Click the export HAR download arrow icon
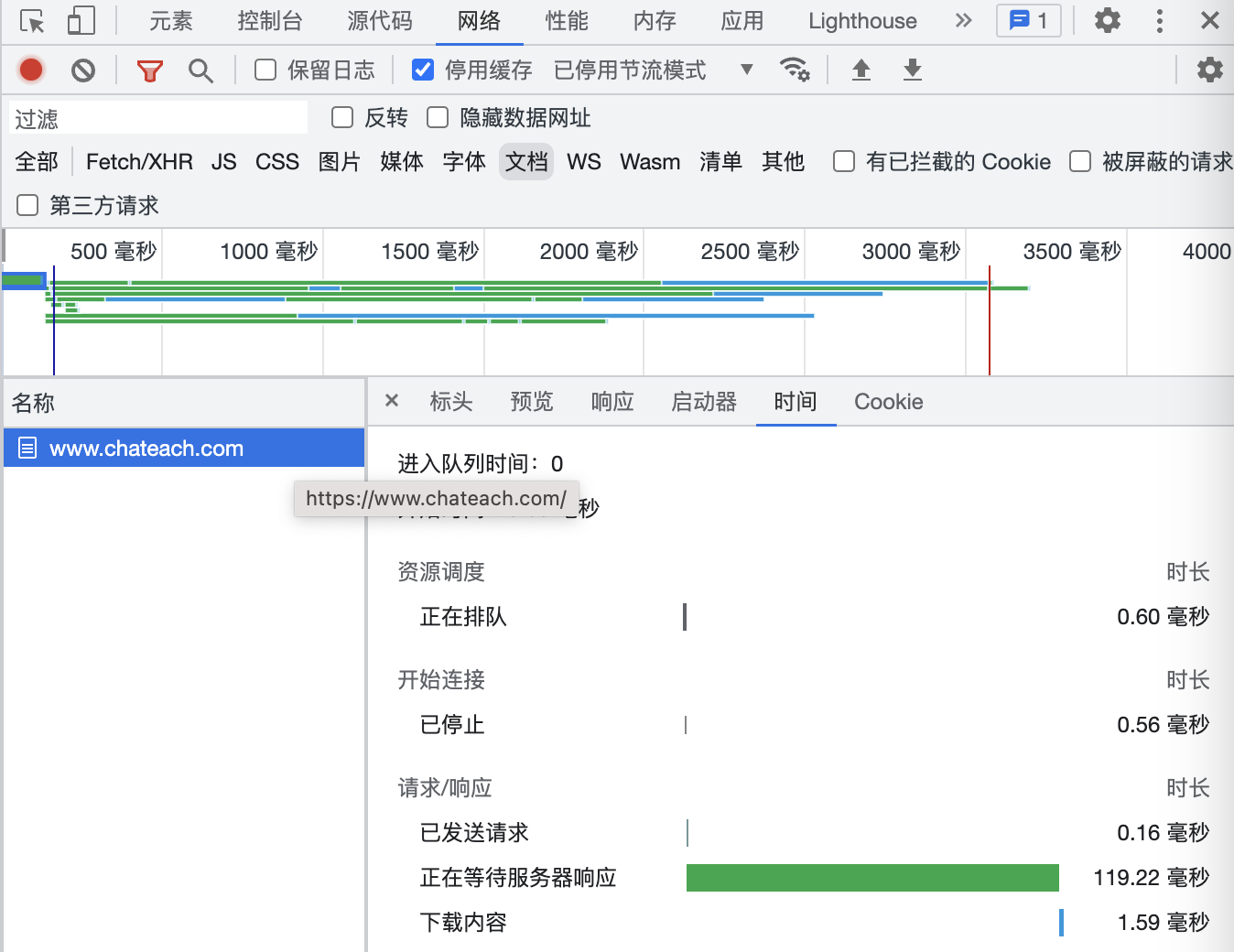Screen dimensions: 1234x952 click(x=913, y=70)
